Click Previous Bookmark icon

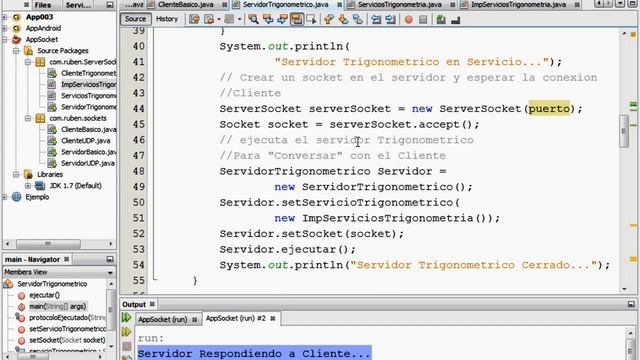(329, 19)
